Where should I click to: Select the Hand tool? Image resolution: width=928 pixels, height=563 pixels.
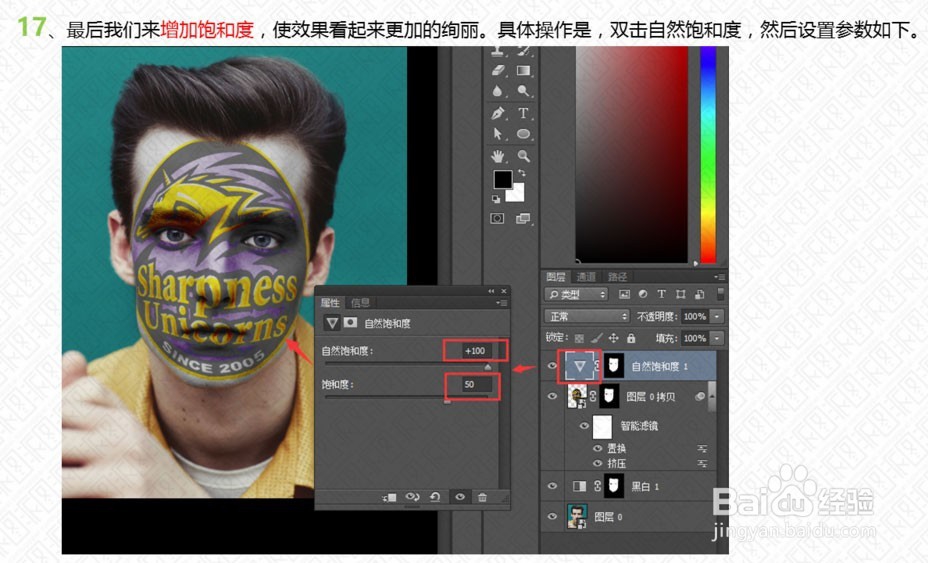click(498, 156)
